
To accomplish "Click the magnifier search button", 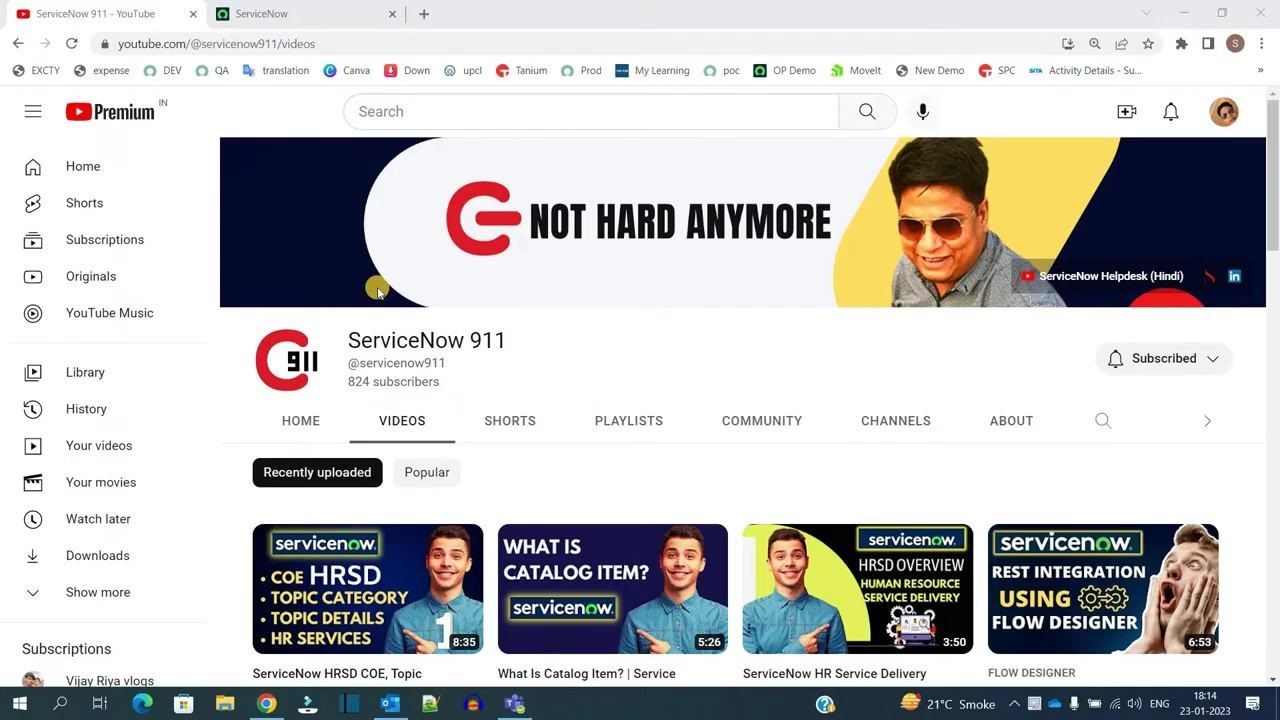I will coord(867,111).
